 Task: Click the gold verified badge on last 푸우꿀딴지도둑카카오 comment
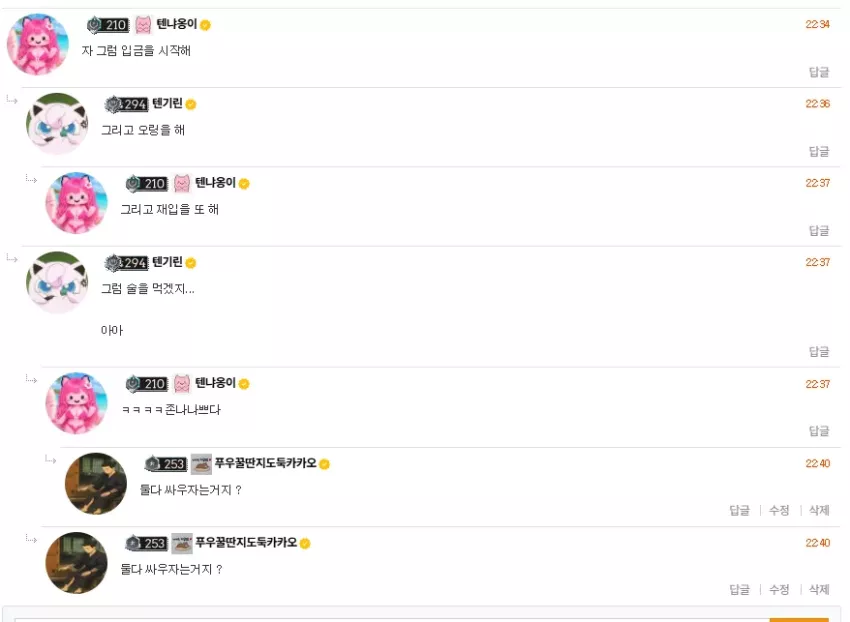[305, 543]
